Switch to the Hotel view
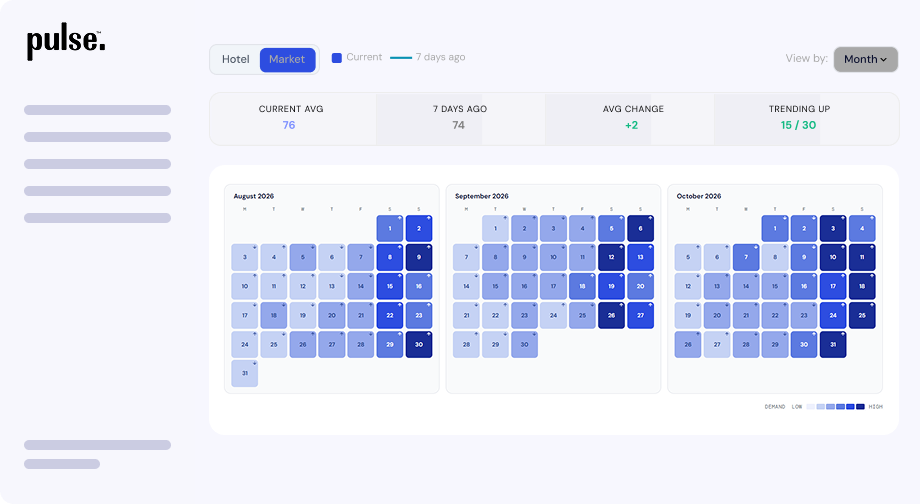This screenshot has width=920, height=504. (235, 59)
